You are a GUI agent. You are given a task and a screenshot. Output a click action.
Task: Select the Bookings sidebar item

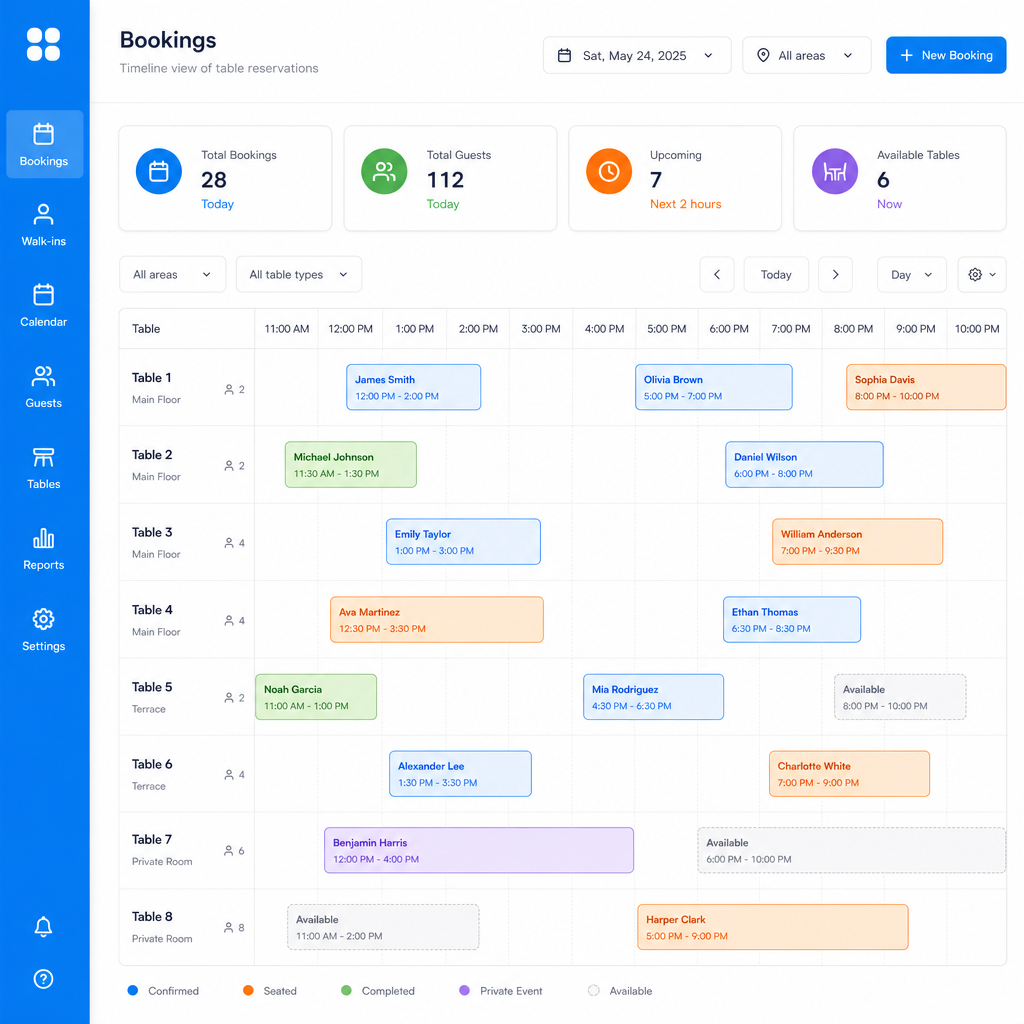pos(44,144)
